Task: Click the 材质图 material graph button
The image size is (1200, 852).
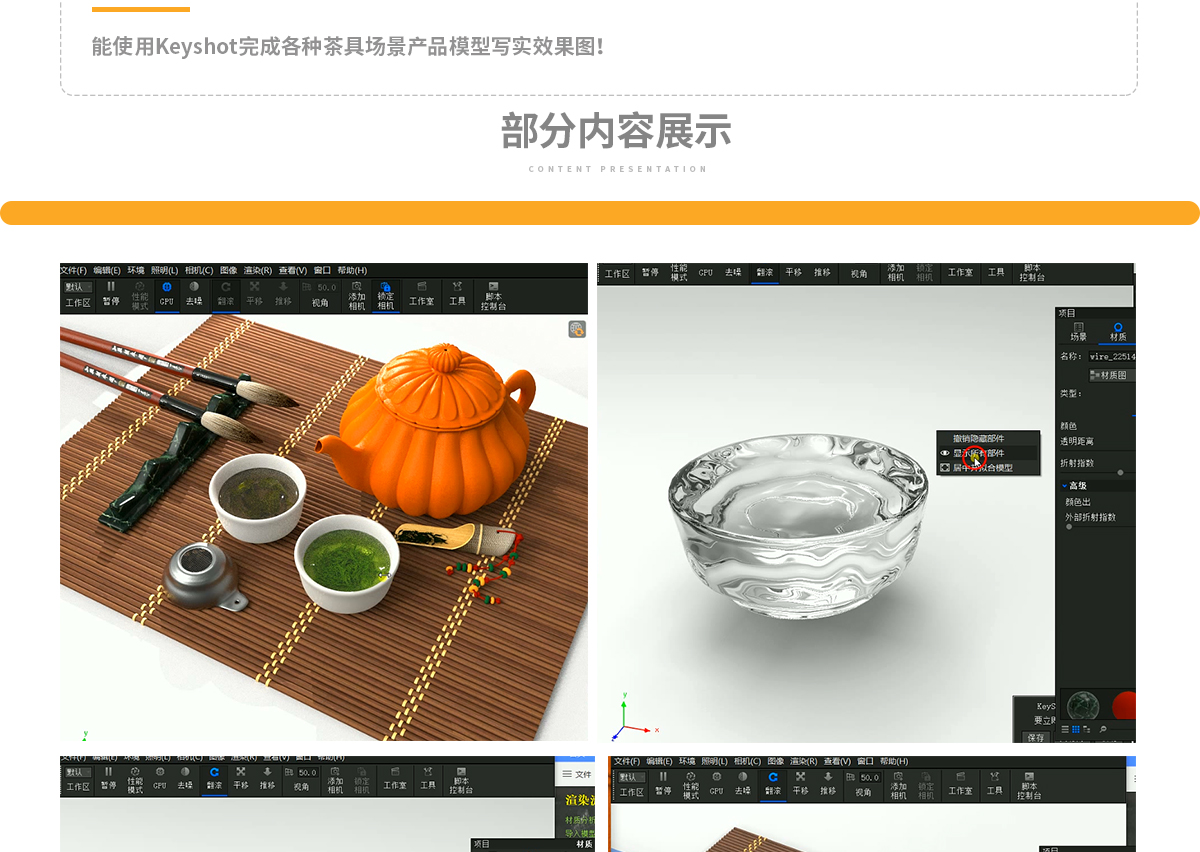Action: 1110,375
